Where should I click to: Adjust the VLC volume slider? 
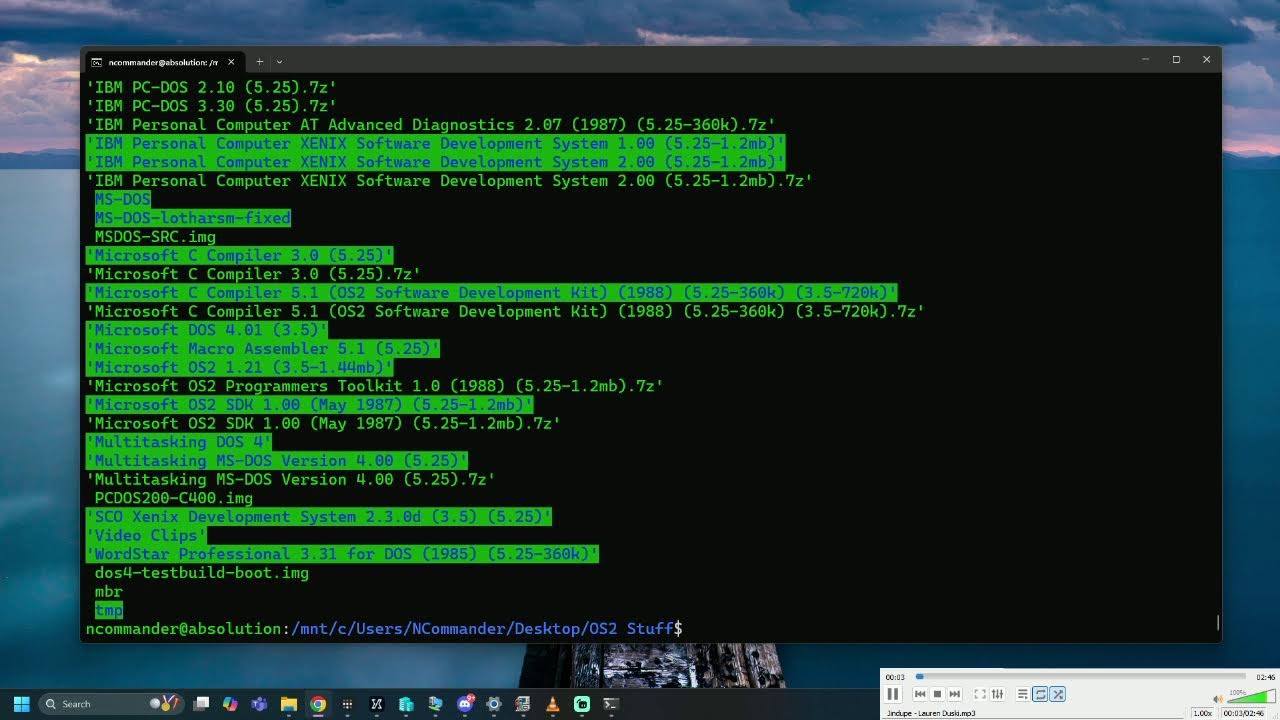[1251, 696]
